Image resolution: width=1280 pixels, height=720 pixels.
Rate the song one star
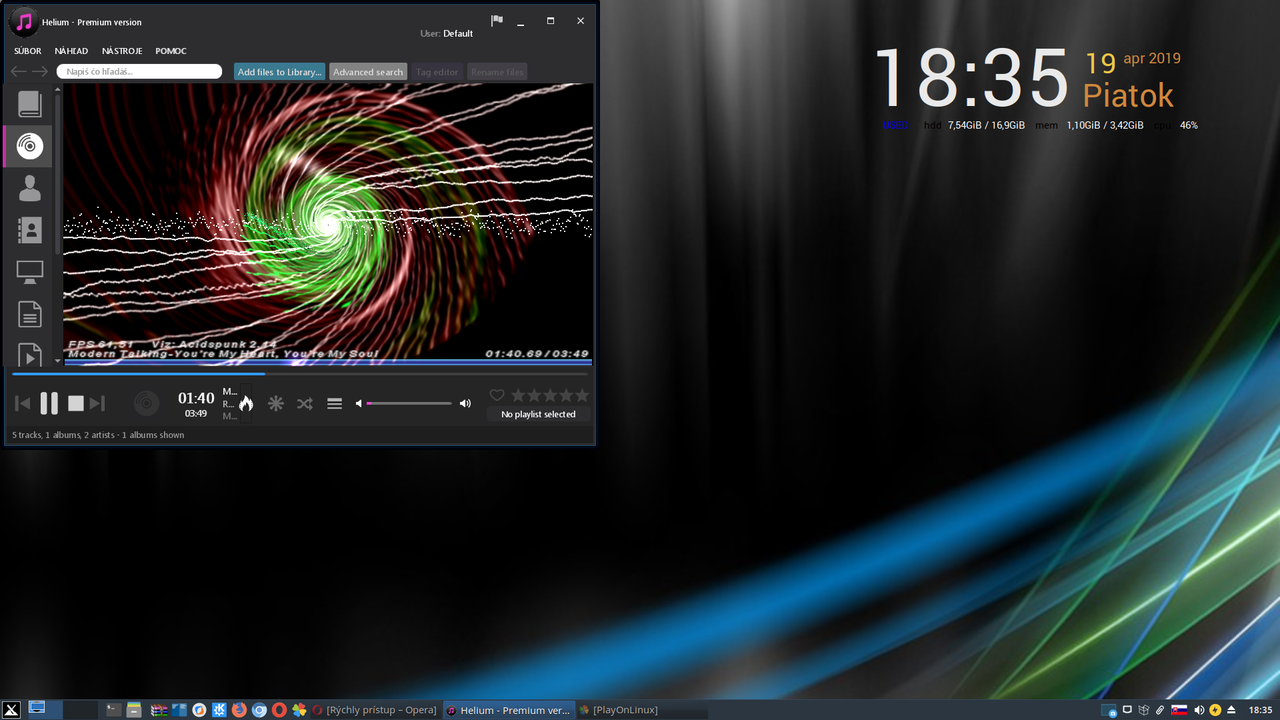click(x=519, y=396)
